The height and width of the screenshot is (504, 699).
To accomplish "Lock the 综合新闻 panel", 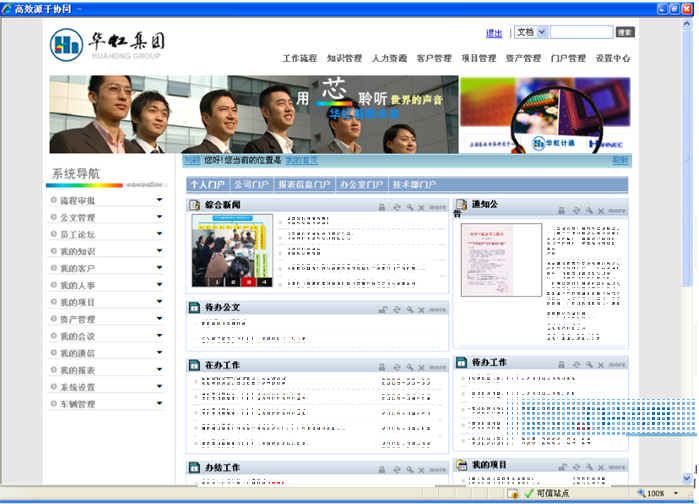I will (382, 207).
